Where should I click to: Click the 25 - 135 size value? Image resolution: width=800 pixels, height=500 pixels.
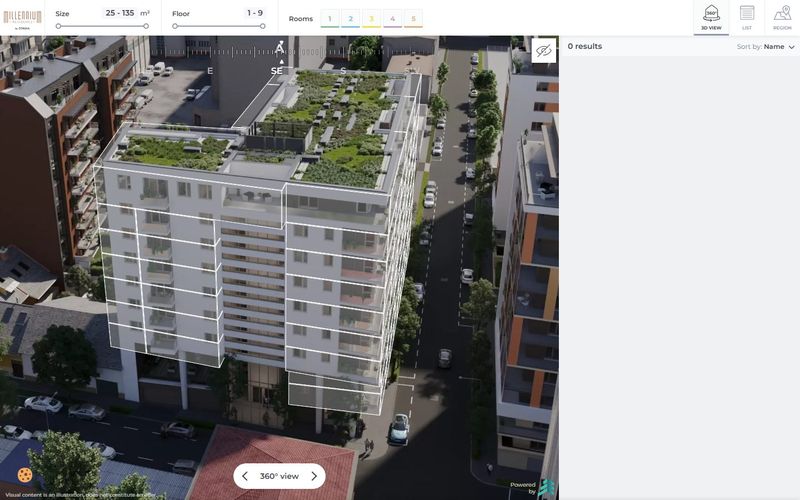(120, 13)
